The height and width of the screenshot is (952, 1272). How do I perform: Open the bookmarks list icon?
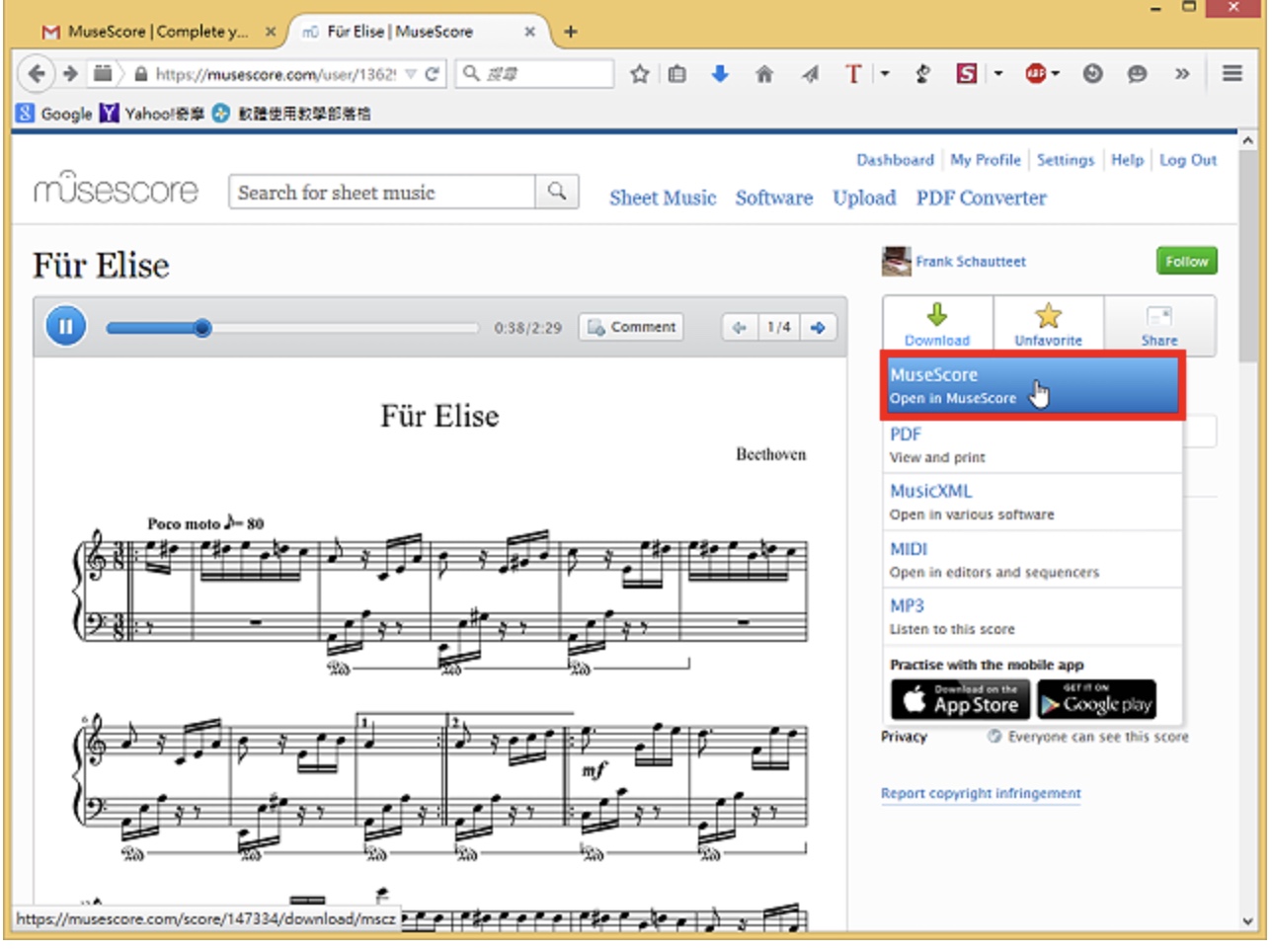click(x=676, y=74)
